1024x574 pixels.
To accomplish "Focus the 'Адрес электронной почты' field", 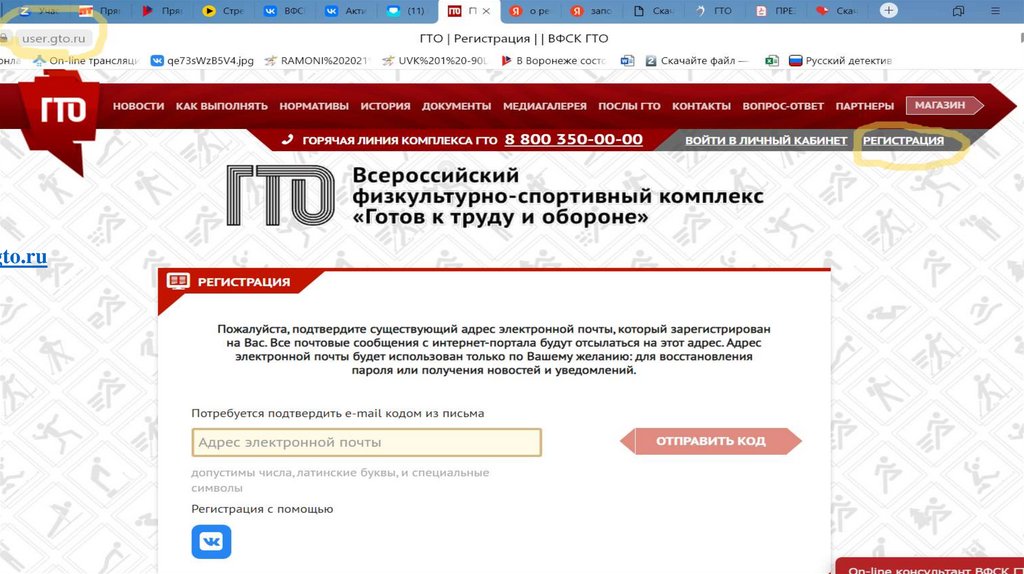I will [x=366, y=442].
